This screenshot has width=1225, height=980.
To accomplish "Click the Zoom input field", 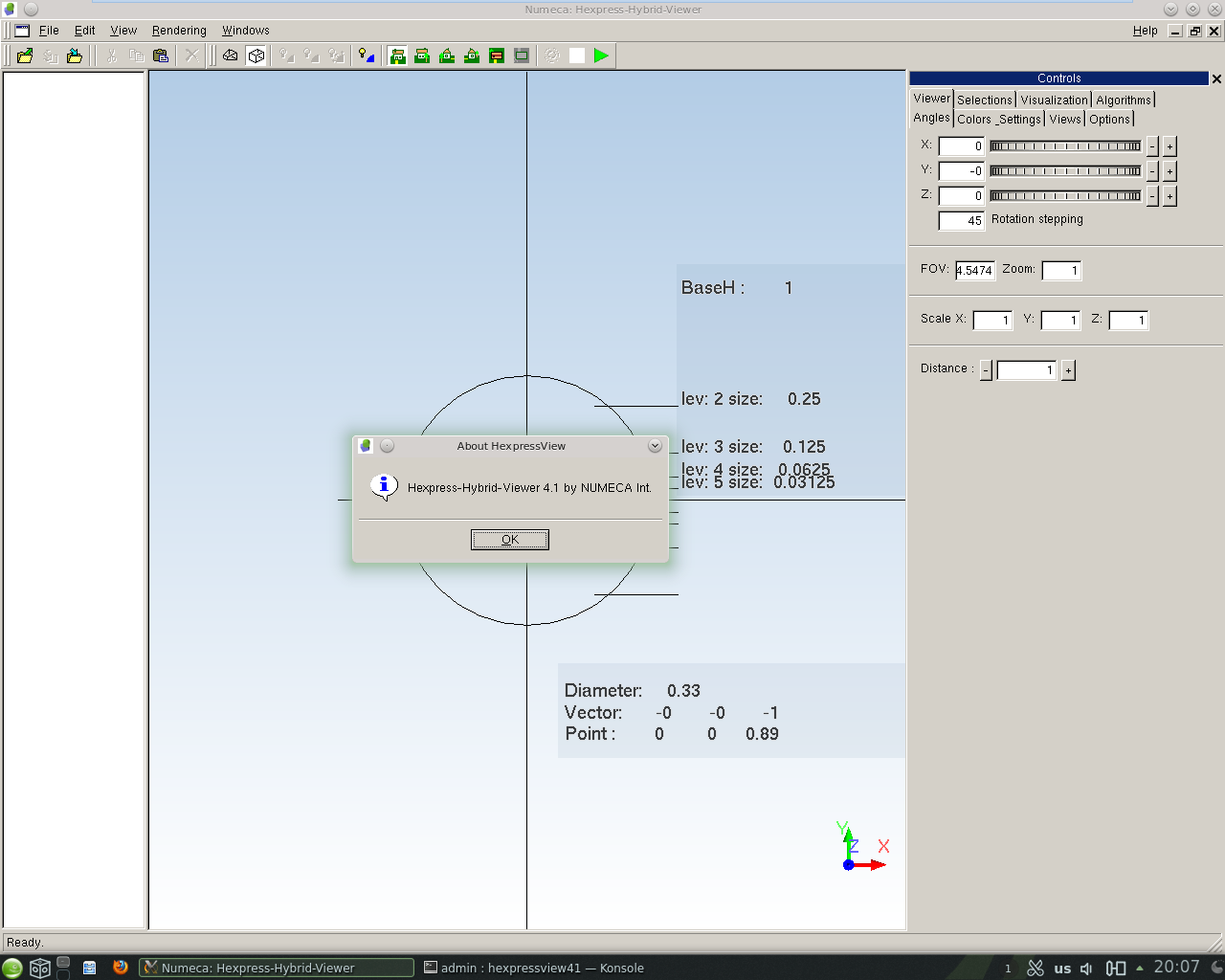I will tap(1061, 271).
